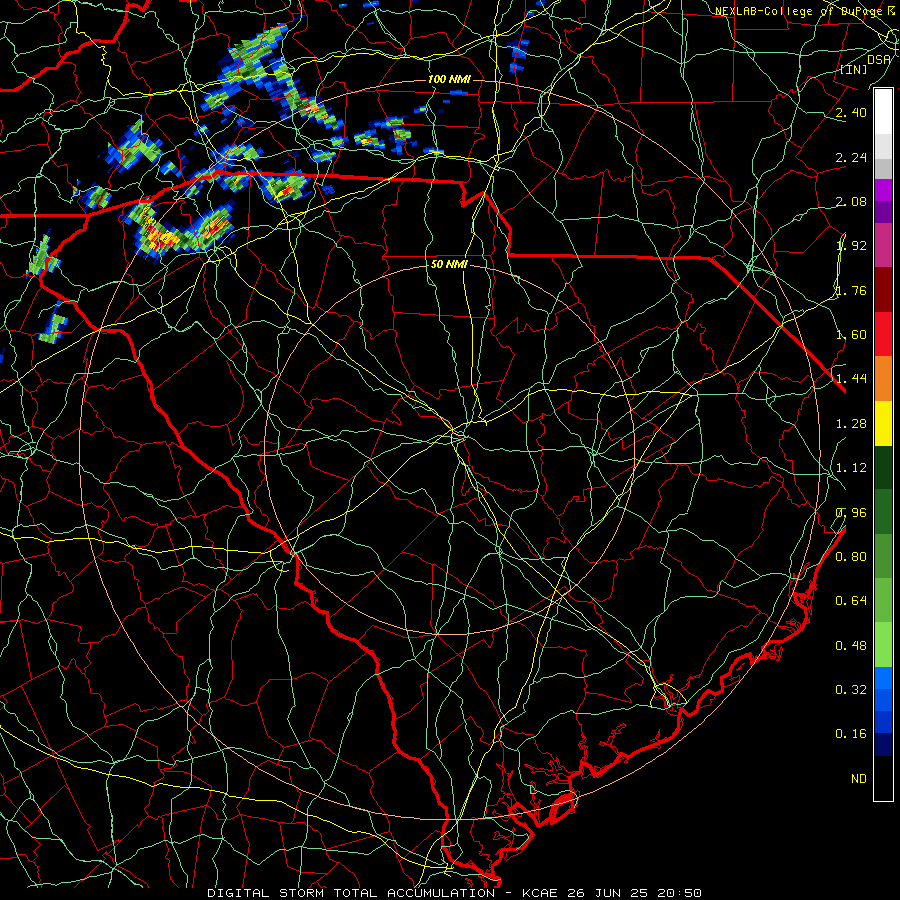Click the 0.48 legend value

pyautogui.click(x=851, y=646)
